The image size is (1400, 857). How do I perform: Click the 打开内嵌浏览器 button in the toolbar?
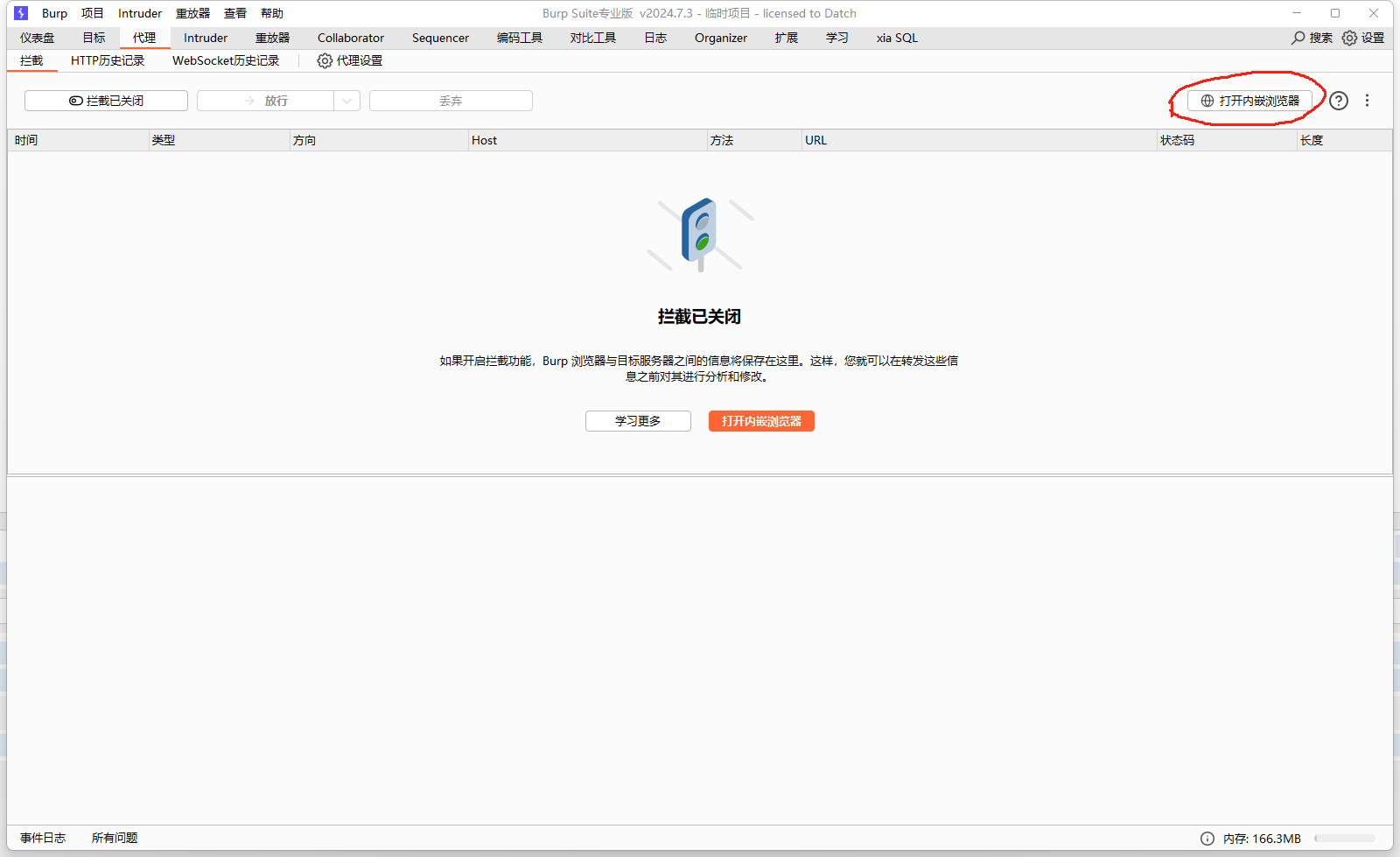1249,101
